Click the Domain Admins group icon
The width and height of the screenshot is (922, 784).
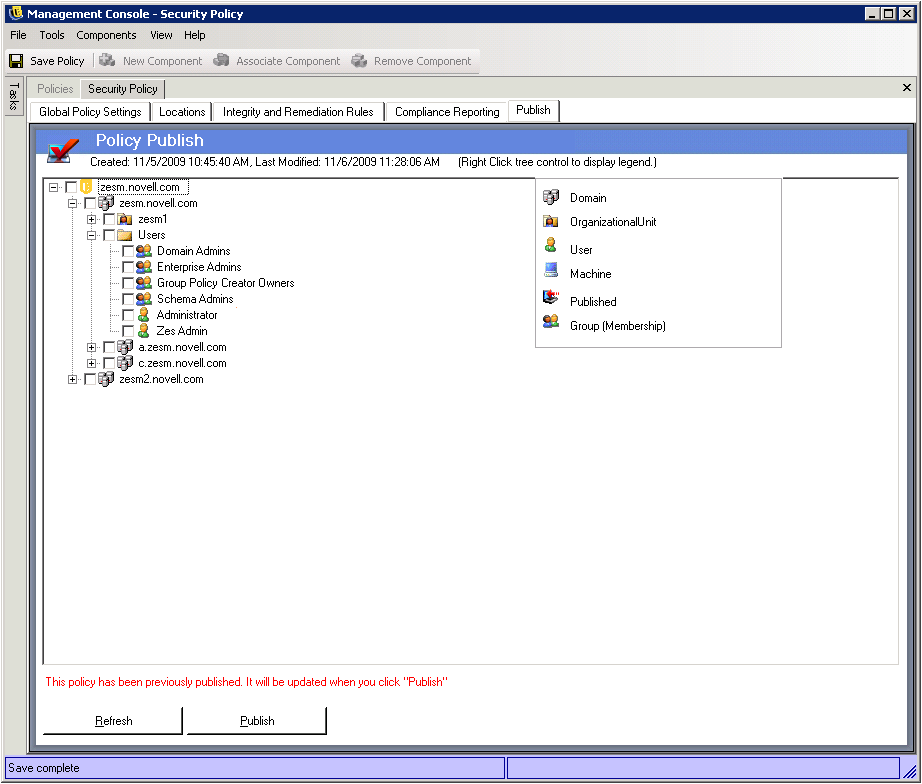pyautogui.click(x=143, y=251)
